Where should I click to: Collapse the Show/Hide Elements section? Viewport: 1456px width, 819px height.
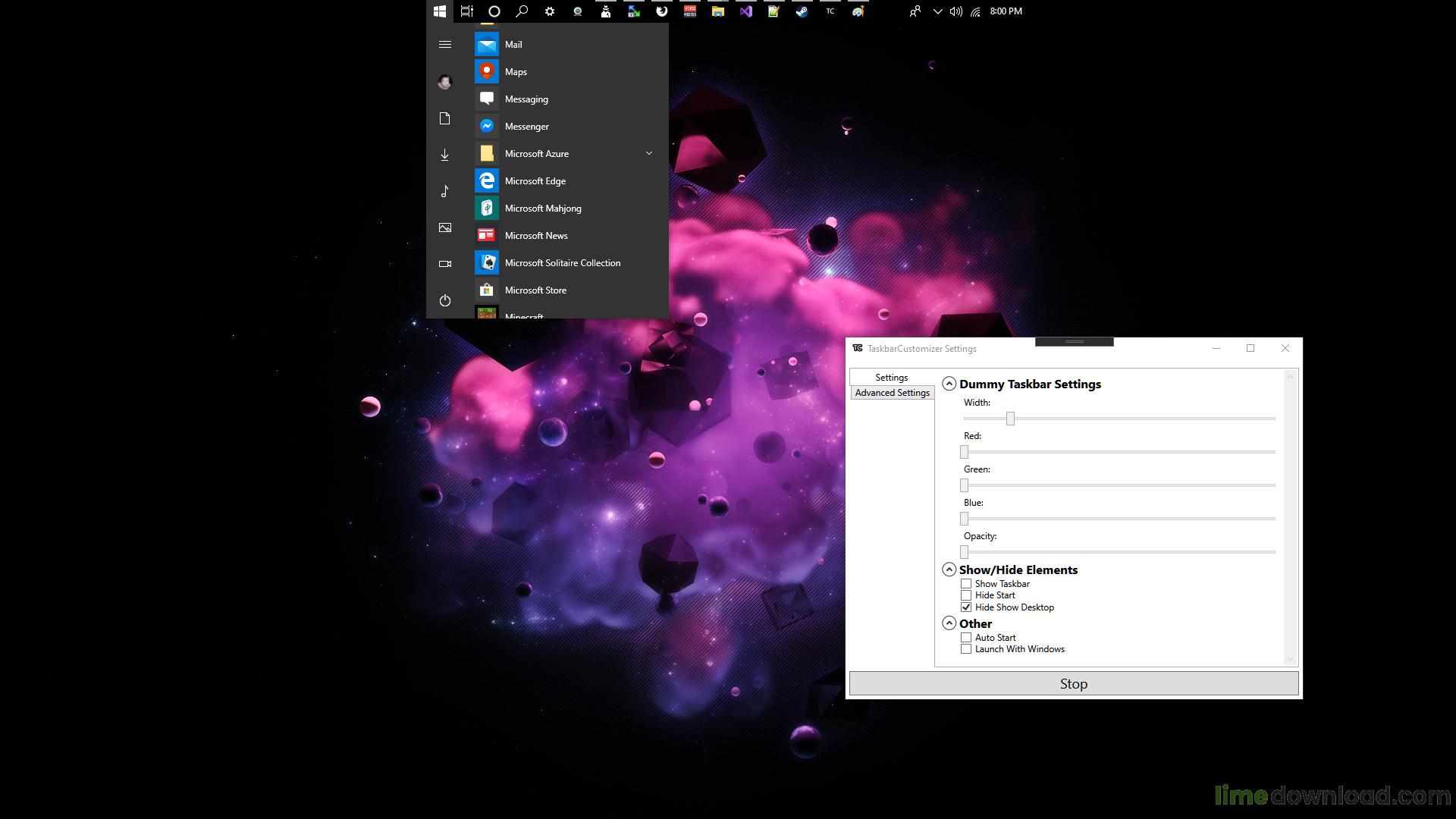[x=949, y=570]
